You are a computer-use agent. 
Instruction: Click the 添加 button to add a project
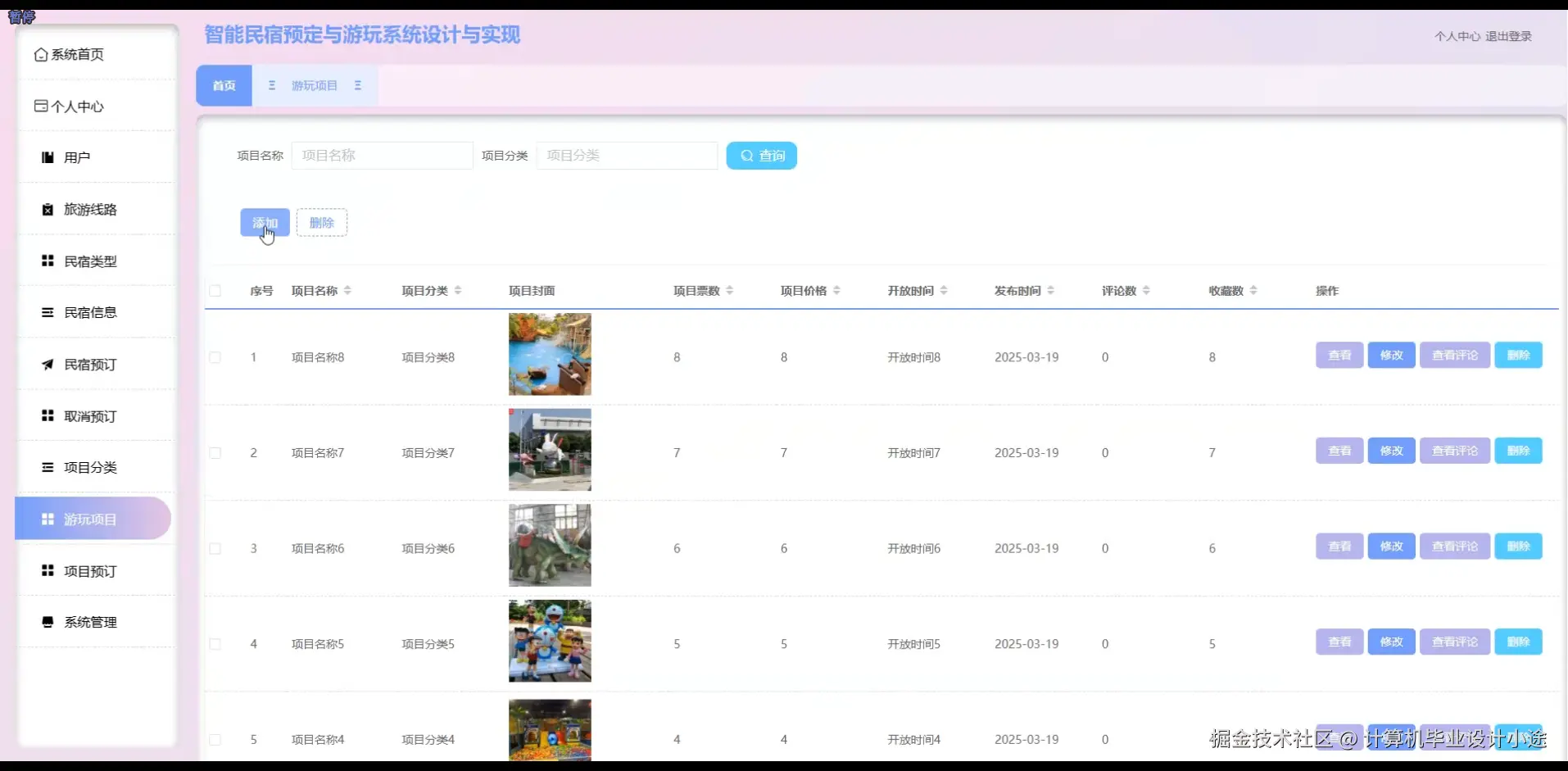point(264,222)
